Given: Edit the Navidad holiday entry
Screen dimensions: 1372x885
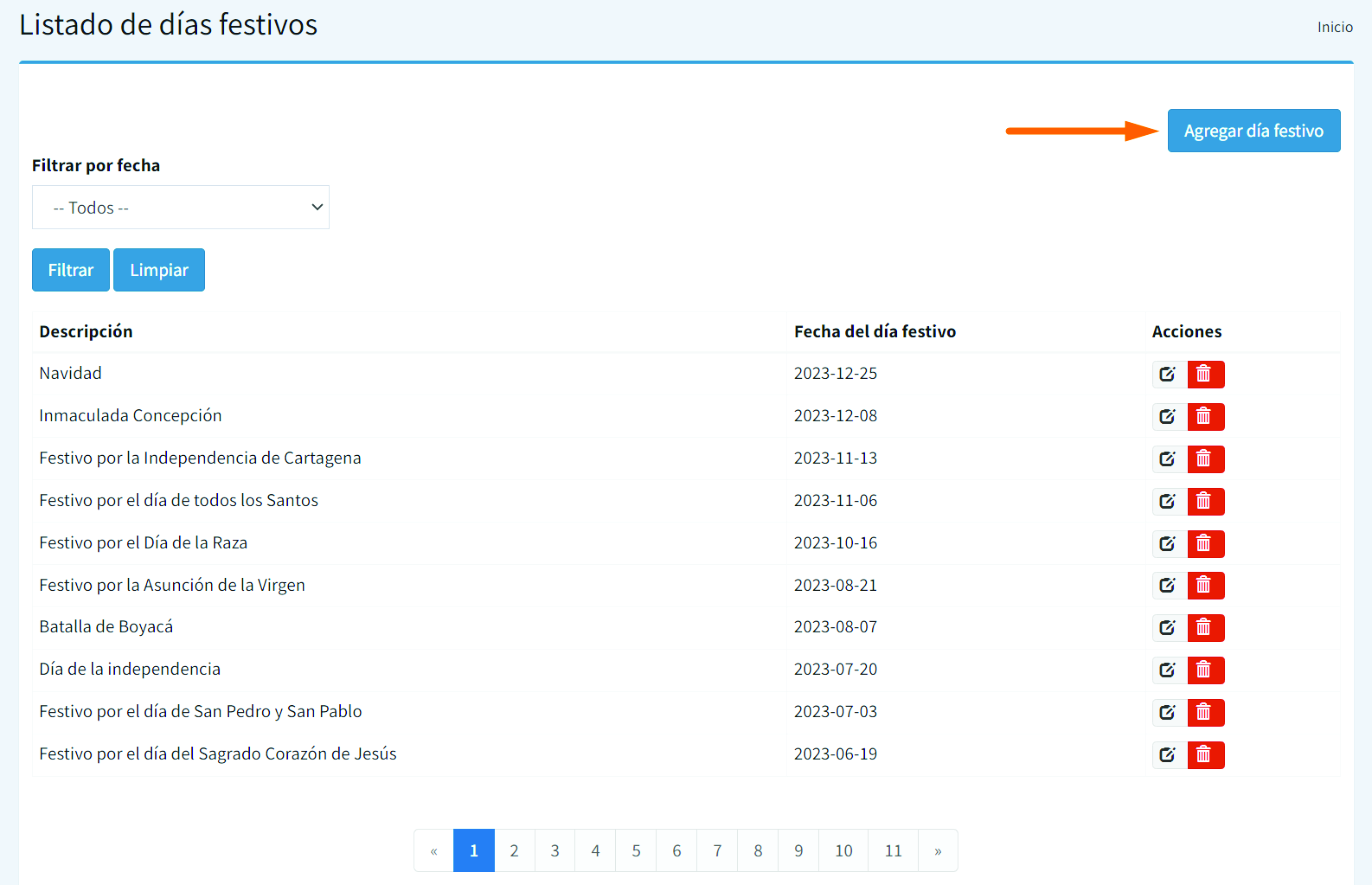Looking at the screenshot, I should click(1170, 375).
